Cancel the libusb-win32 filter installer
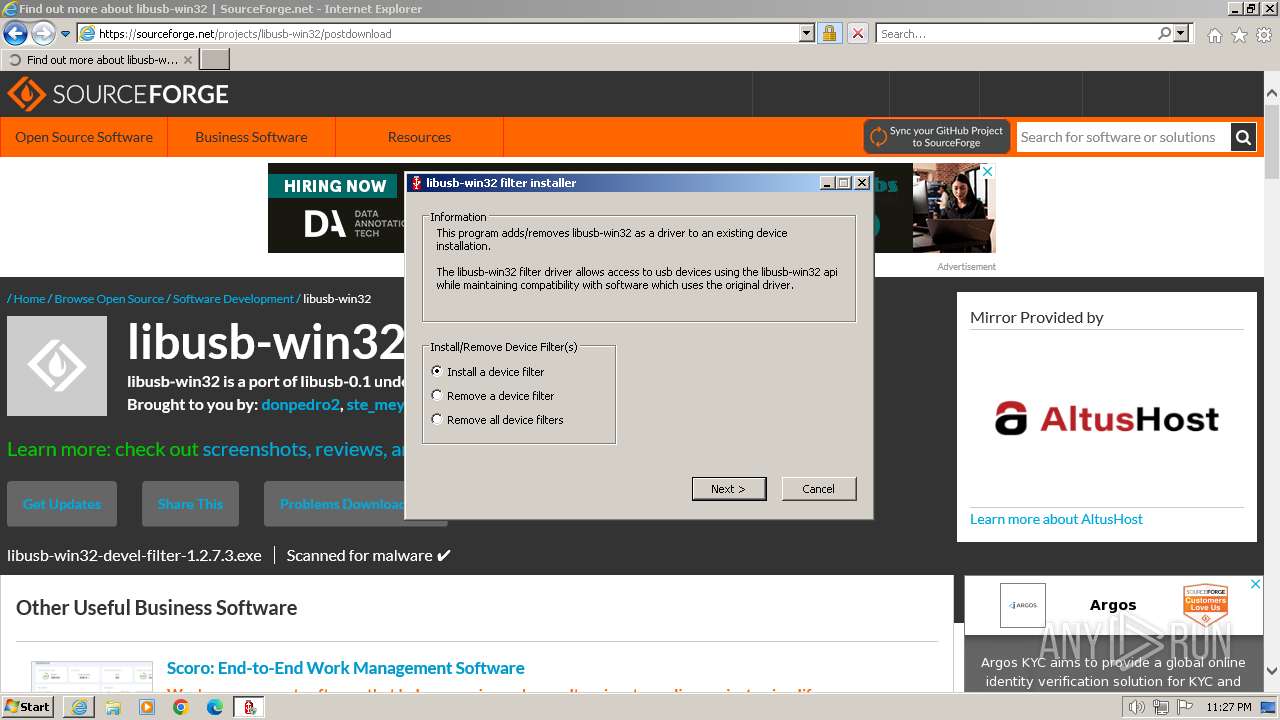The height and width of the screenshot is (720, 1280). (x=818, y=488)
